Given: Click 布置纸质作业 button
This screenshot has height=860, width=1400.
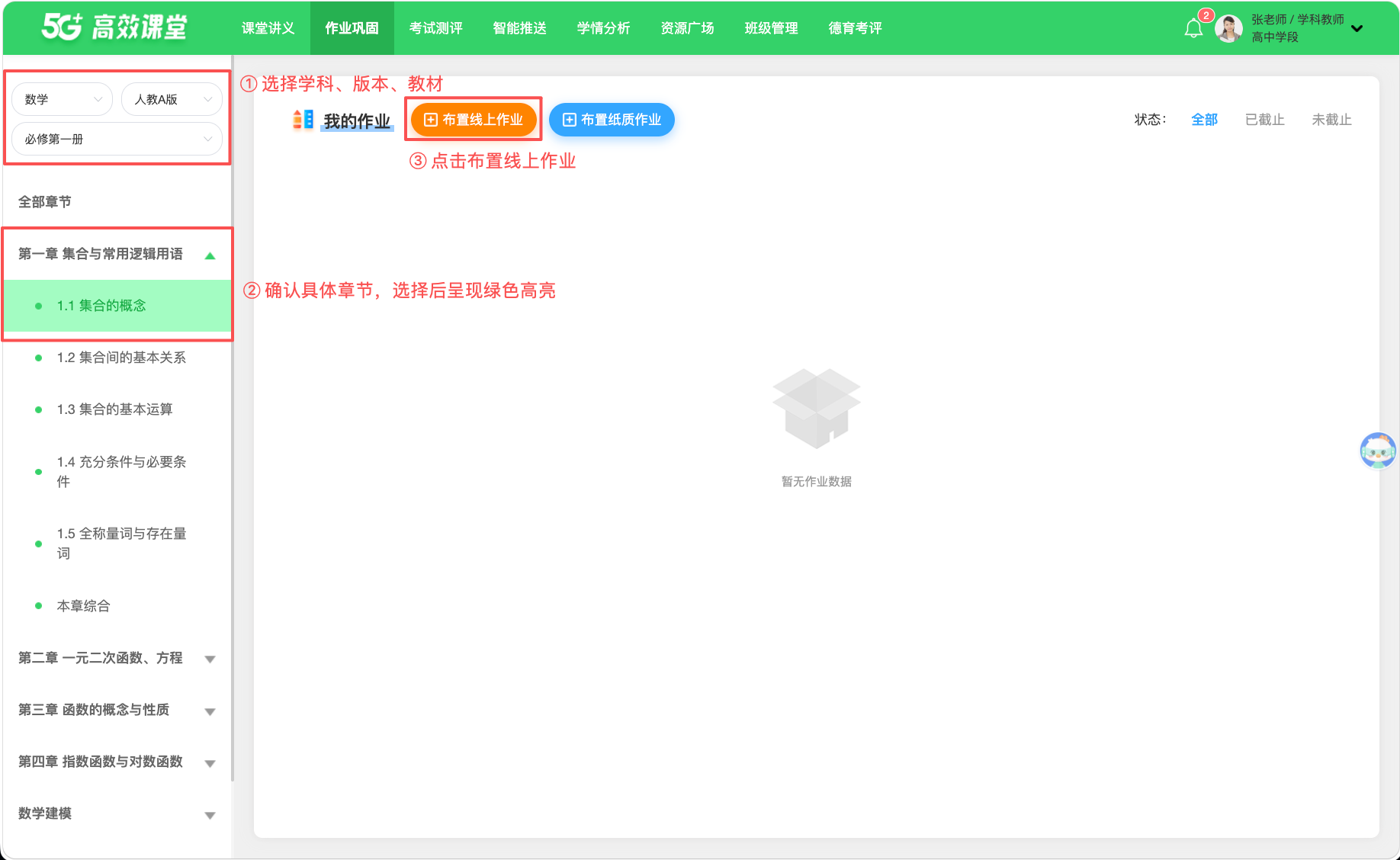Looking at the screenshot, I should click(612, 120).
